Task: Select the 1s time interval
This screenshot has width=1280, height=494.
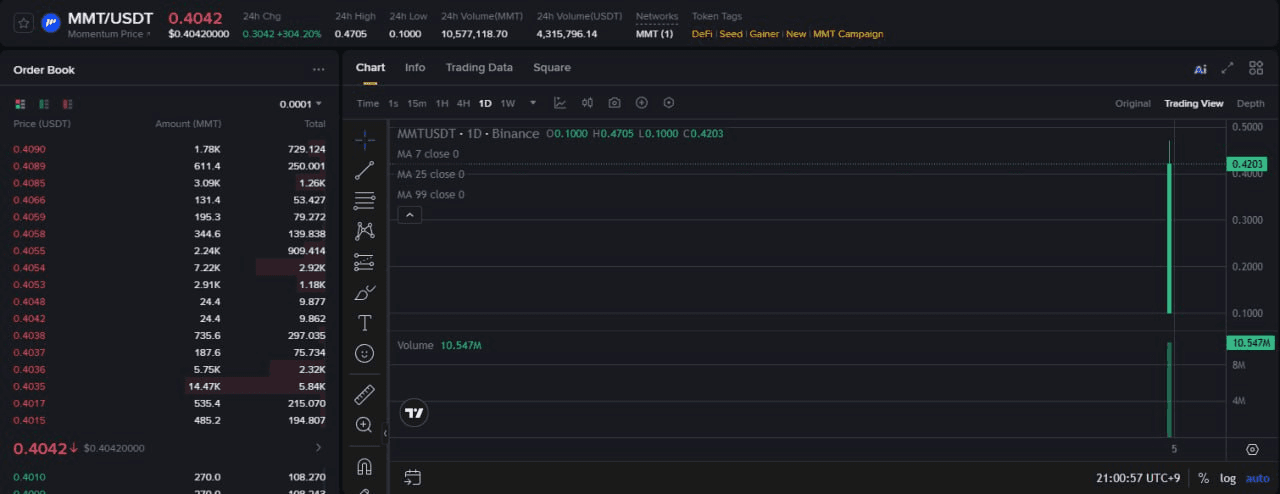Action: click(x=393, y=103)
